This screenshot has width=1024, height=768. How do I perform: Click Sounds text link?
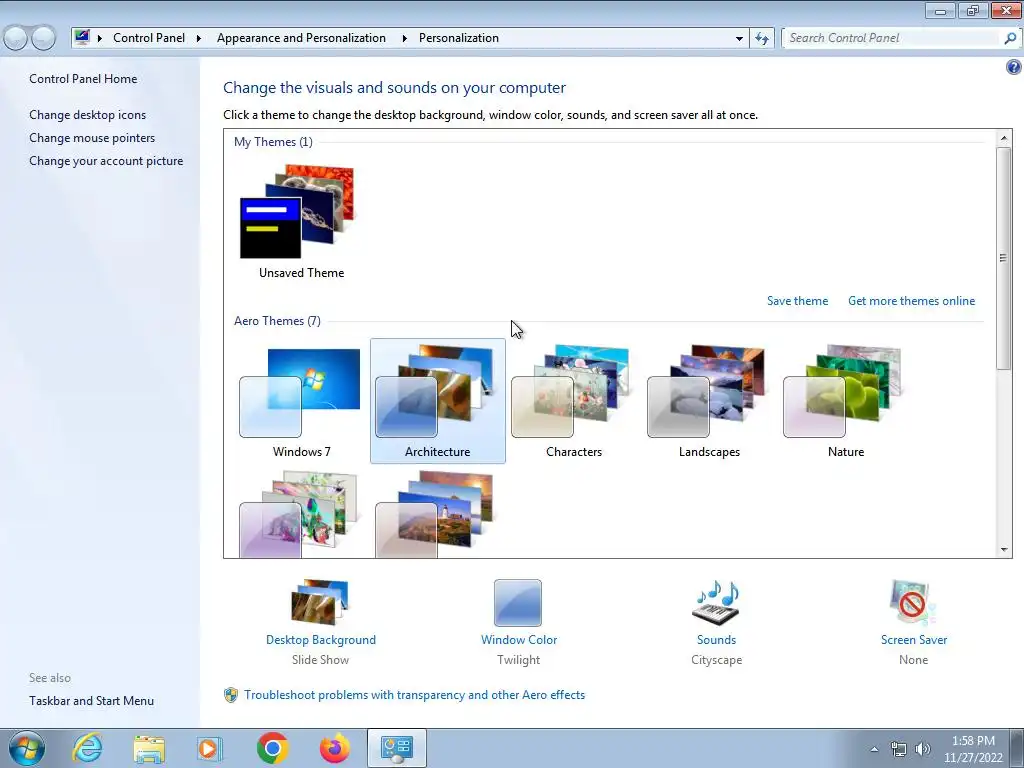[716, 640]
